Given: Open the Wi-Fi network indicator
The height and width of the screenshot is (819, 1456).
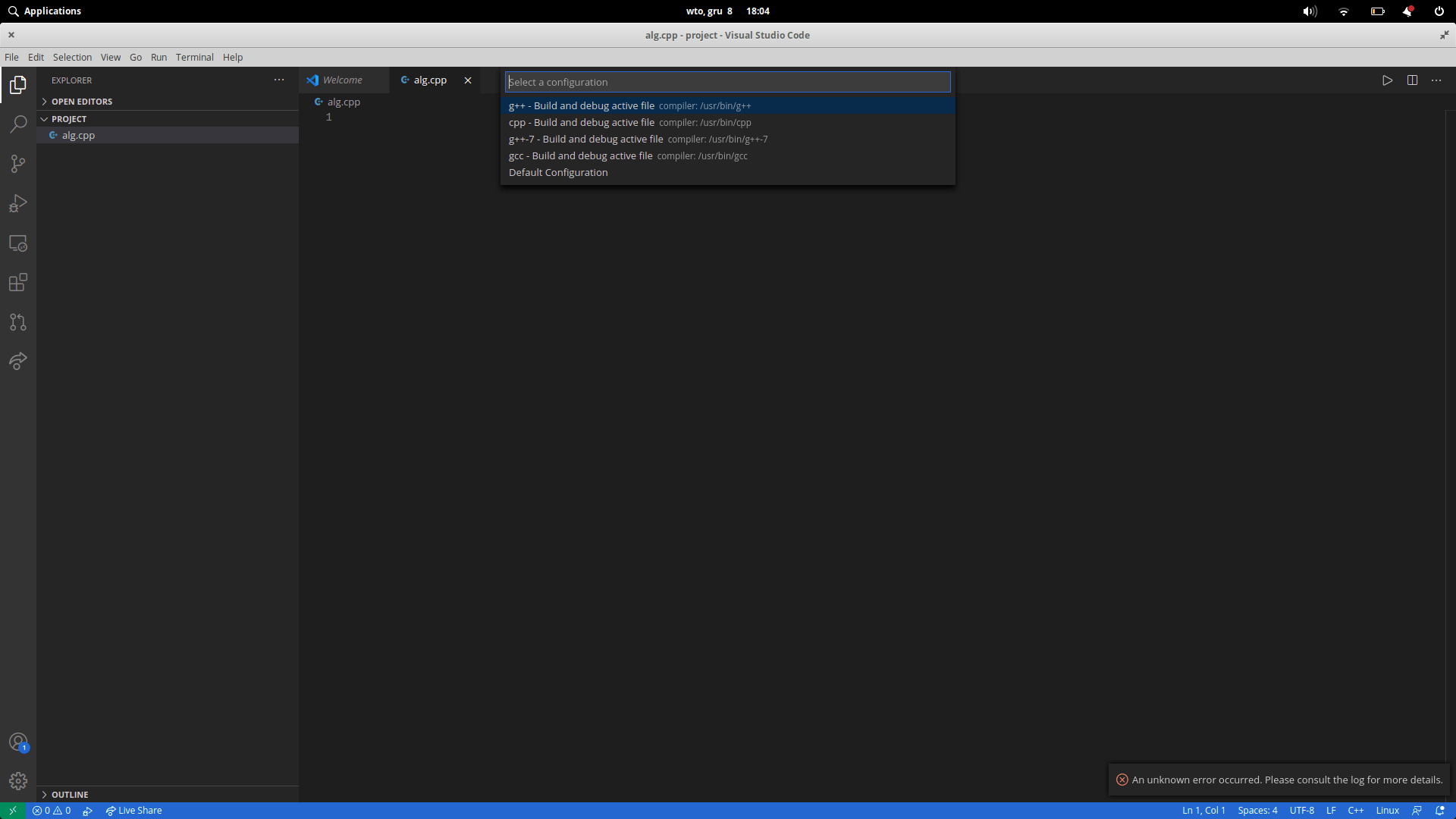Looking at the screenshot, I should tap(1344, 11).
